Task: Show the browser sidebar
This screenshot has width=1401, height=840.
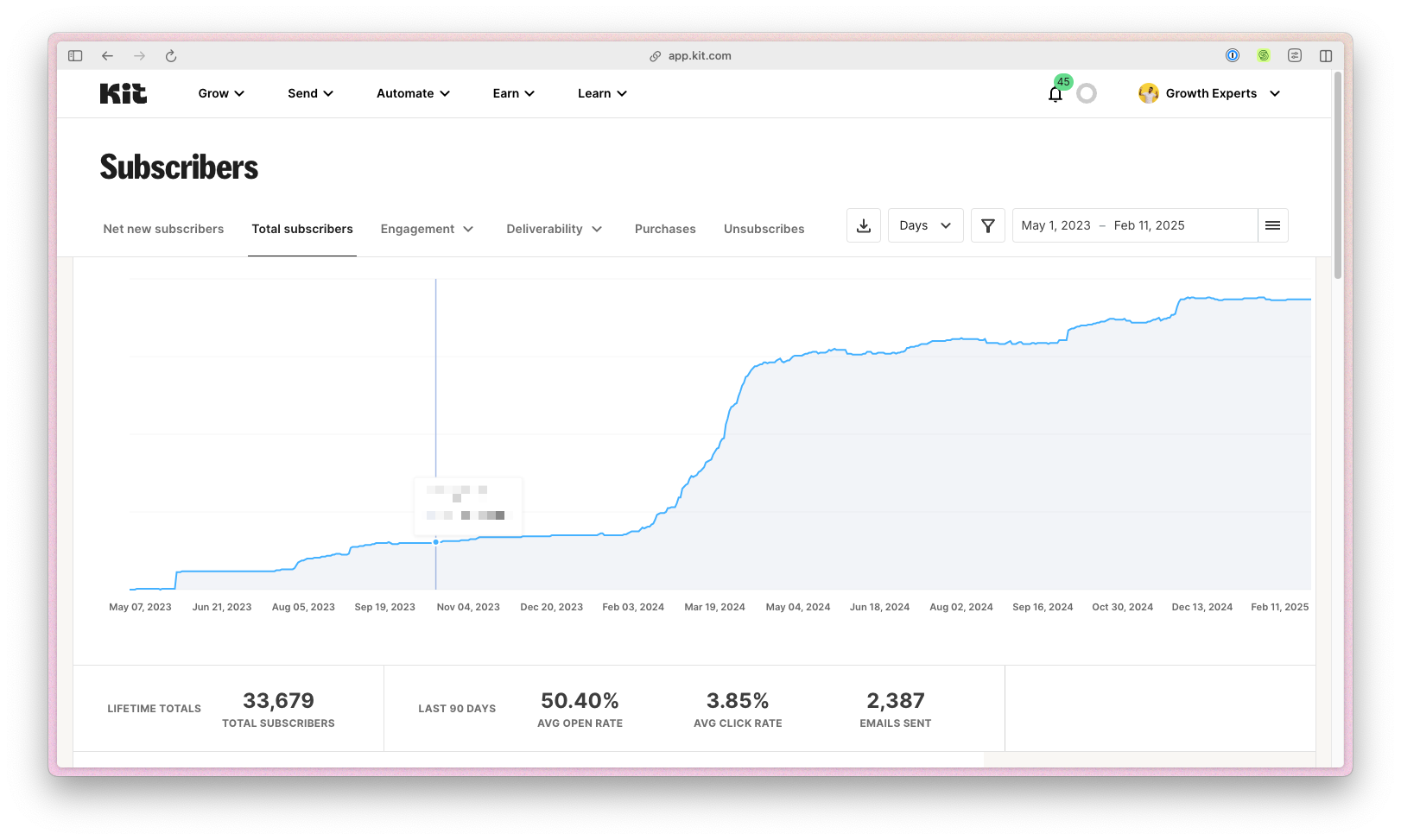Action: click(x=75, y=56)
